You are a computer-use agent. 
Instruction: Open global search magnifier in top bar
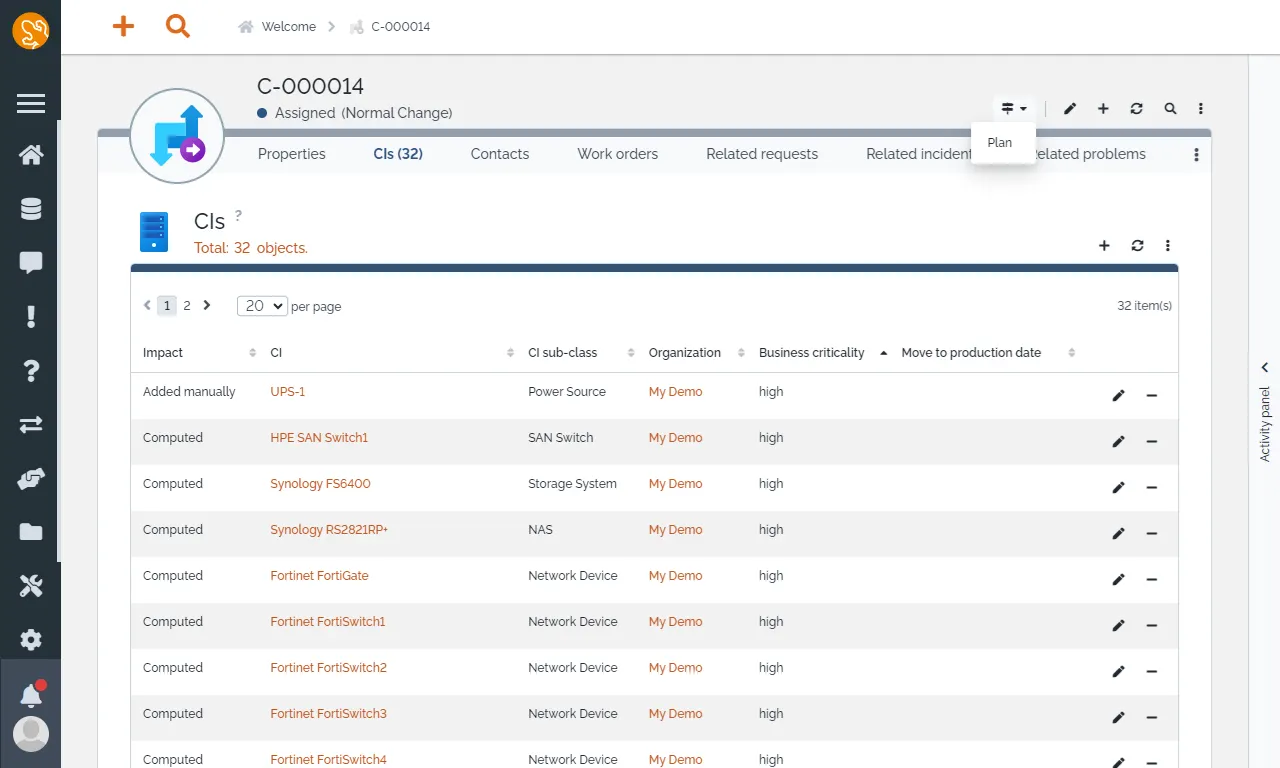coord(178,27)
